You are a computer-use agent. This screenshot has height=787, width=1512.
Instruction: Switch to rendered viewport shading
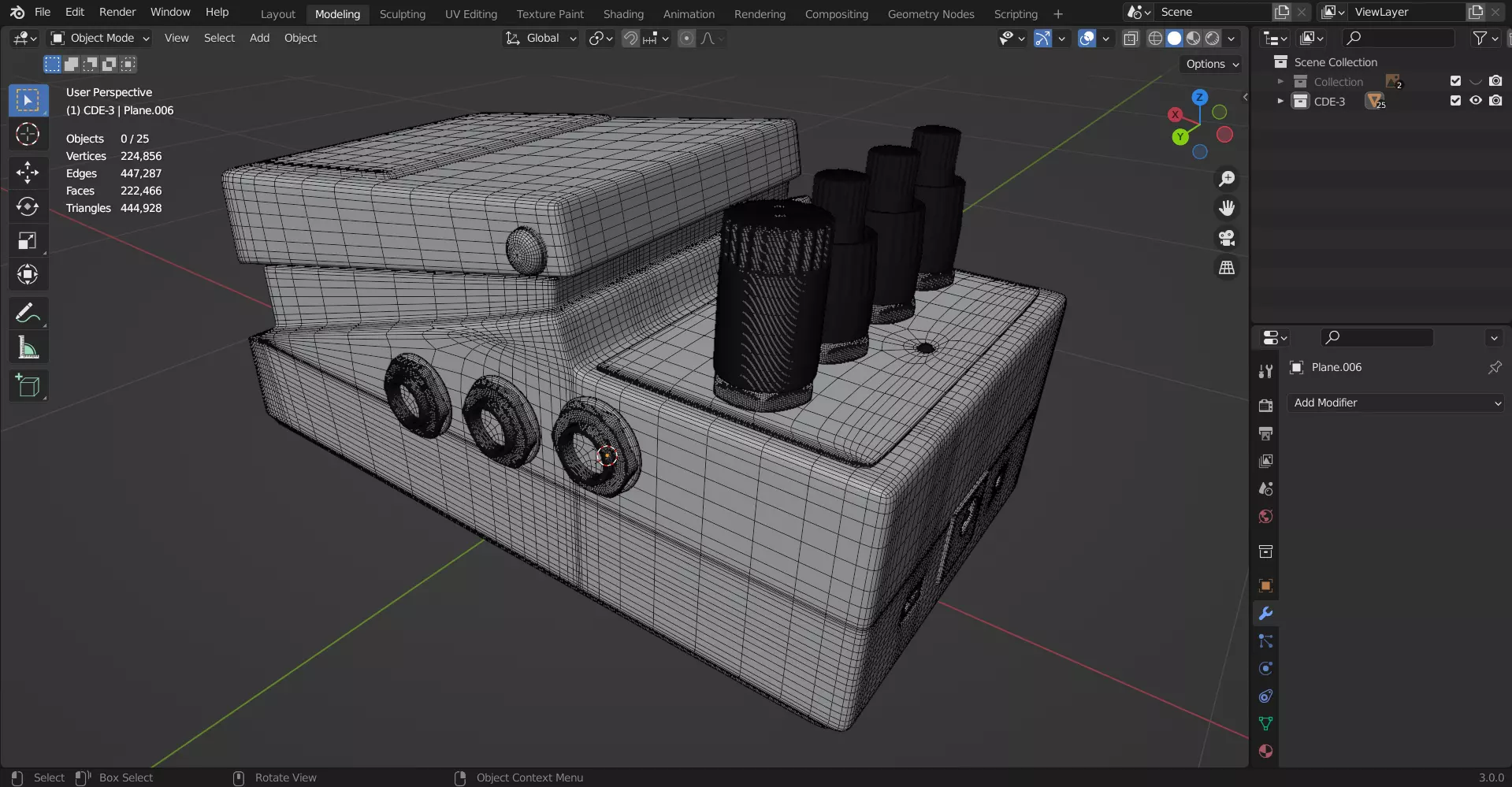point(1213,38)
